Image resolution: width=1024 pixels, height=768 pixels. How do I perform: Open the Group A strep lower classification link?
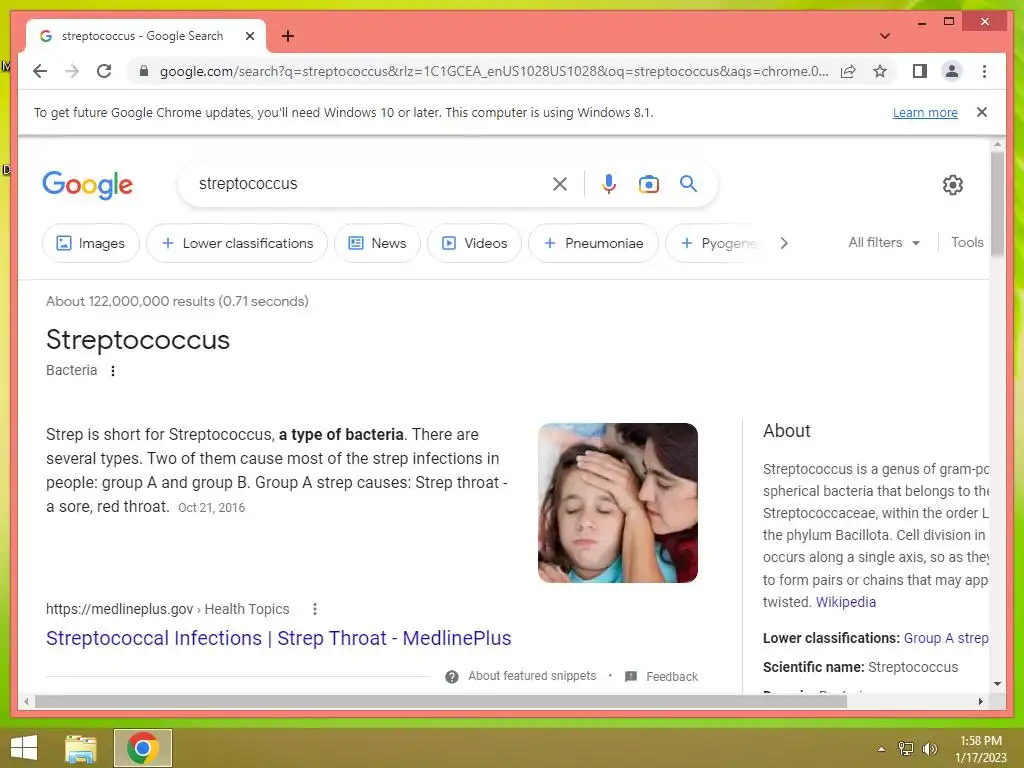[946, 638]
